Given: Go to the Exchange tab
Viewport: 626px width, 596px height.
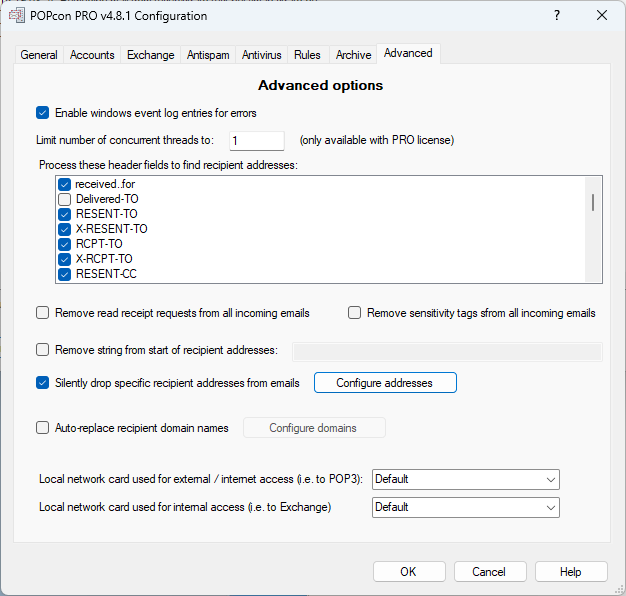Looking at the screenshot, I should click(x=150, y=55).
